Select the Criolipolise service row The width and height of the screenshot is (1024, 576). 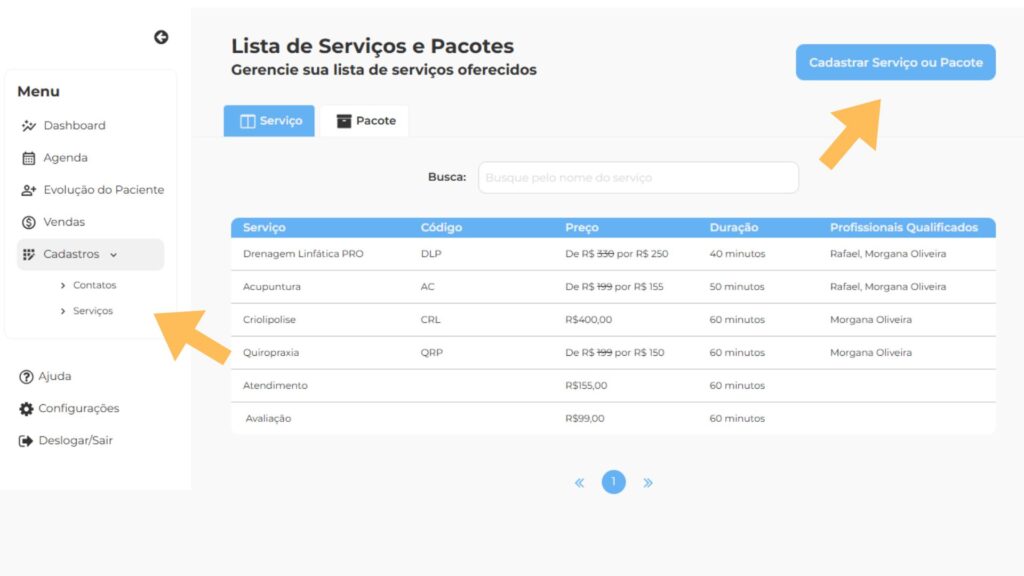tap(270, 320)
